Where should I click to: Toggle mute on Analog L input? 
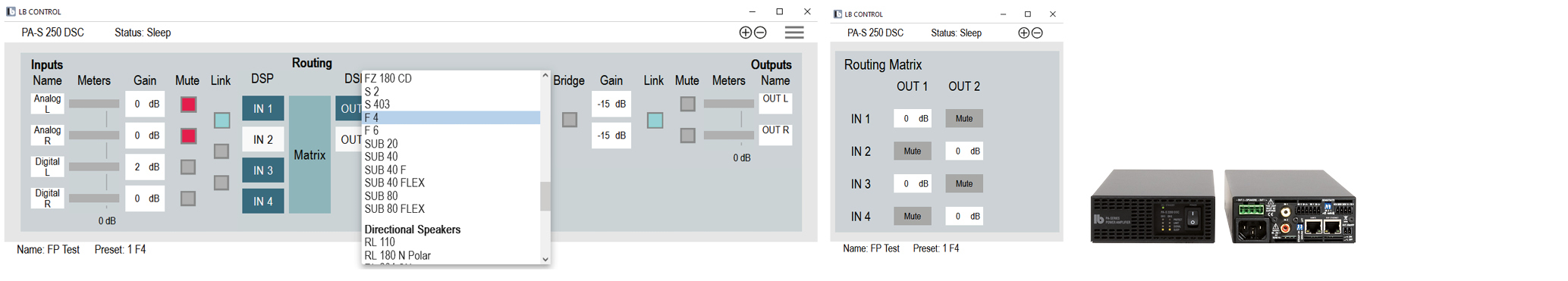(188, 105)
